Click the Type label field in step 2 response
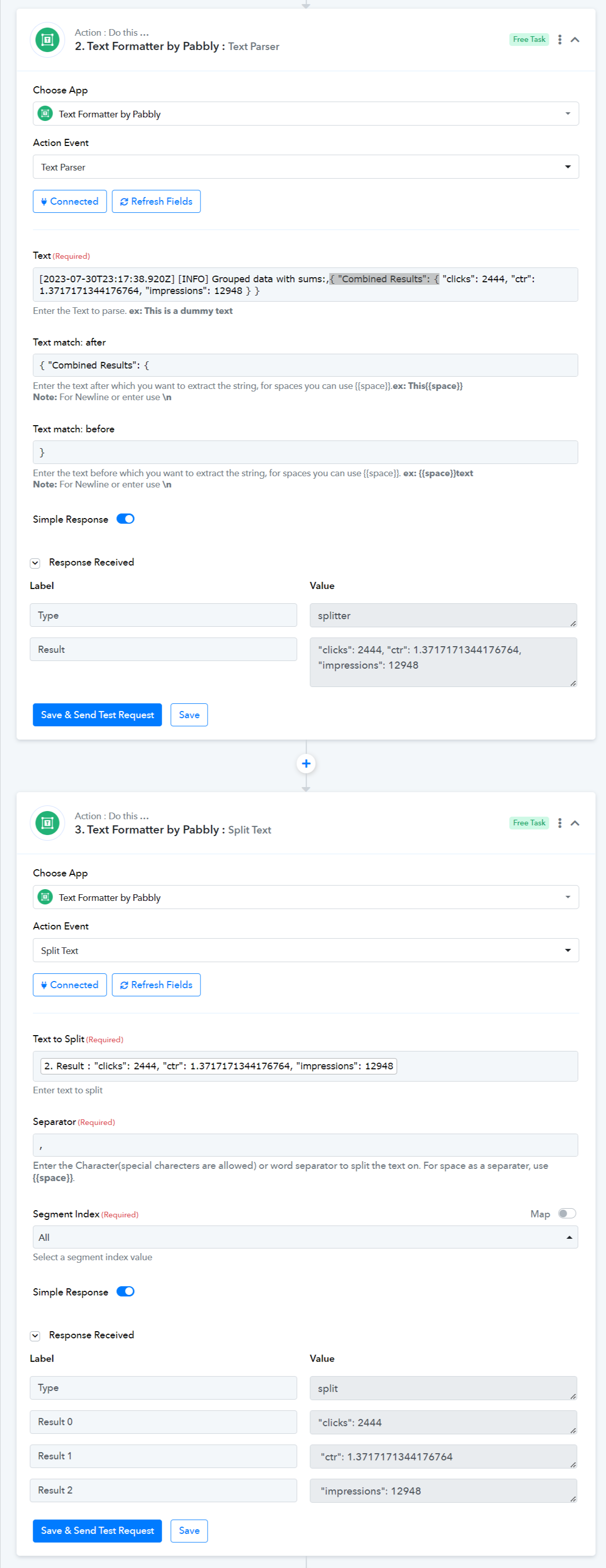The image size is (606, 1568). [163, 616]
